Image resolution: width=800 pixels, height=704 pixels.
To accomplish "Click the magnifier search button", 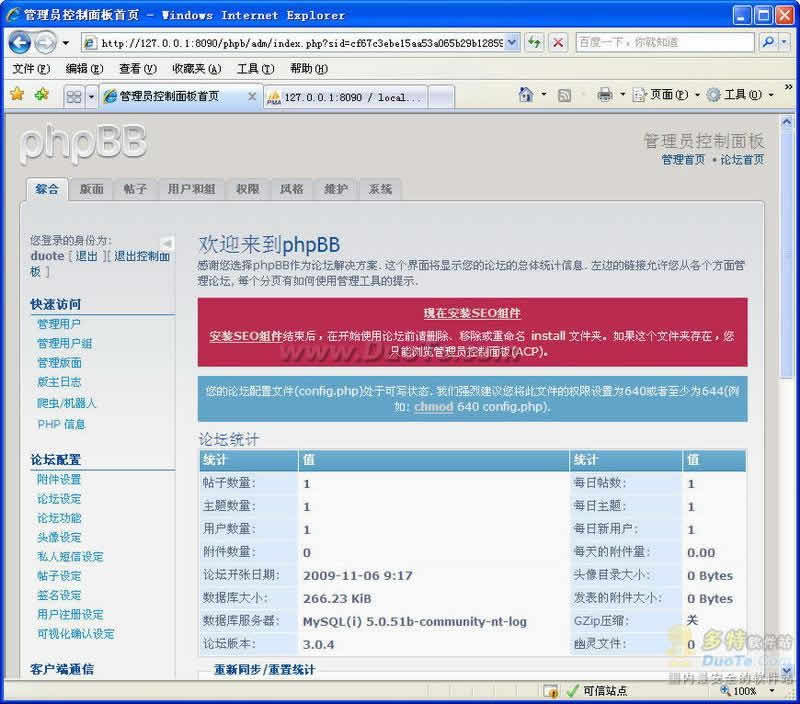I will 767,43.
